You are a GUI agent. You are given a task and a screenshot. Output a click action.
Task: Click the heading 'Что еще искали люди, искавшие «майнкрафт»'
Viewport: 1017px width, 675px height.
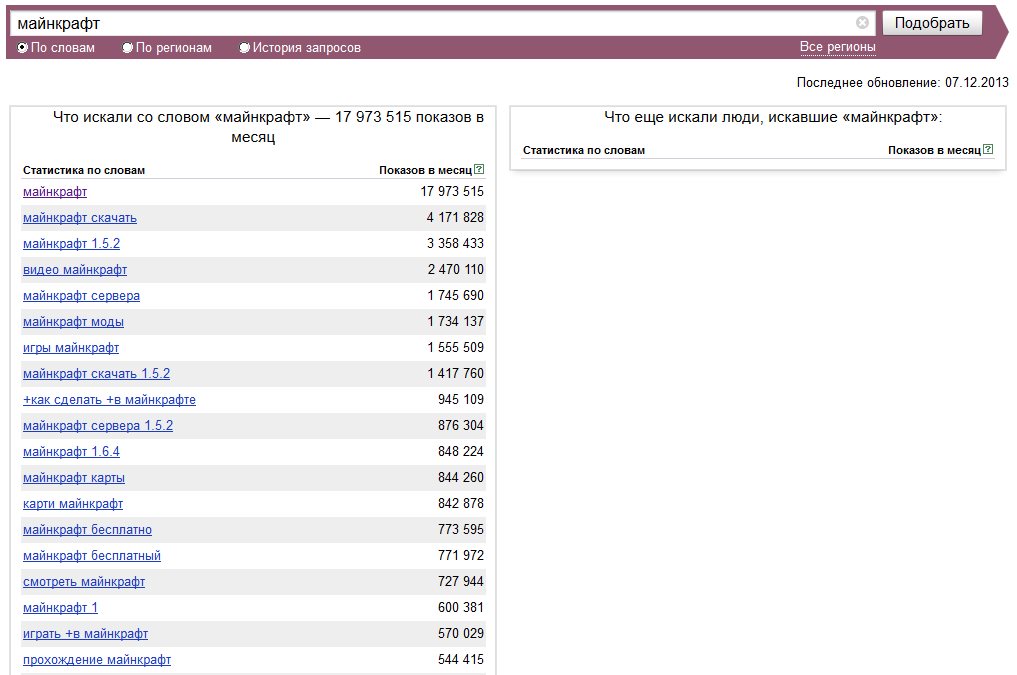click(x=773, y=117)
